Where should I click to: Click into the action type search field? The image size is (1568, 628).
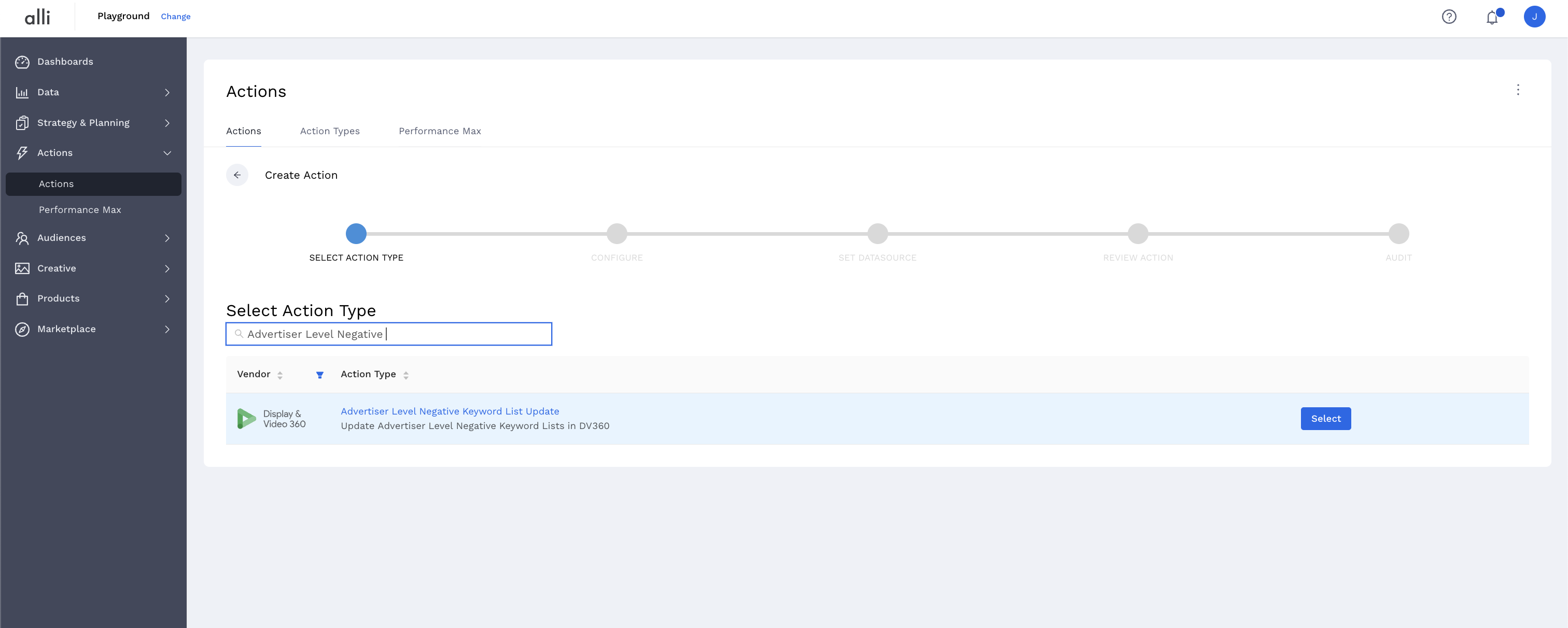396,334
